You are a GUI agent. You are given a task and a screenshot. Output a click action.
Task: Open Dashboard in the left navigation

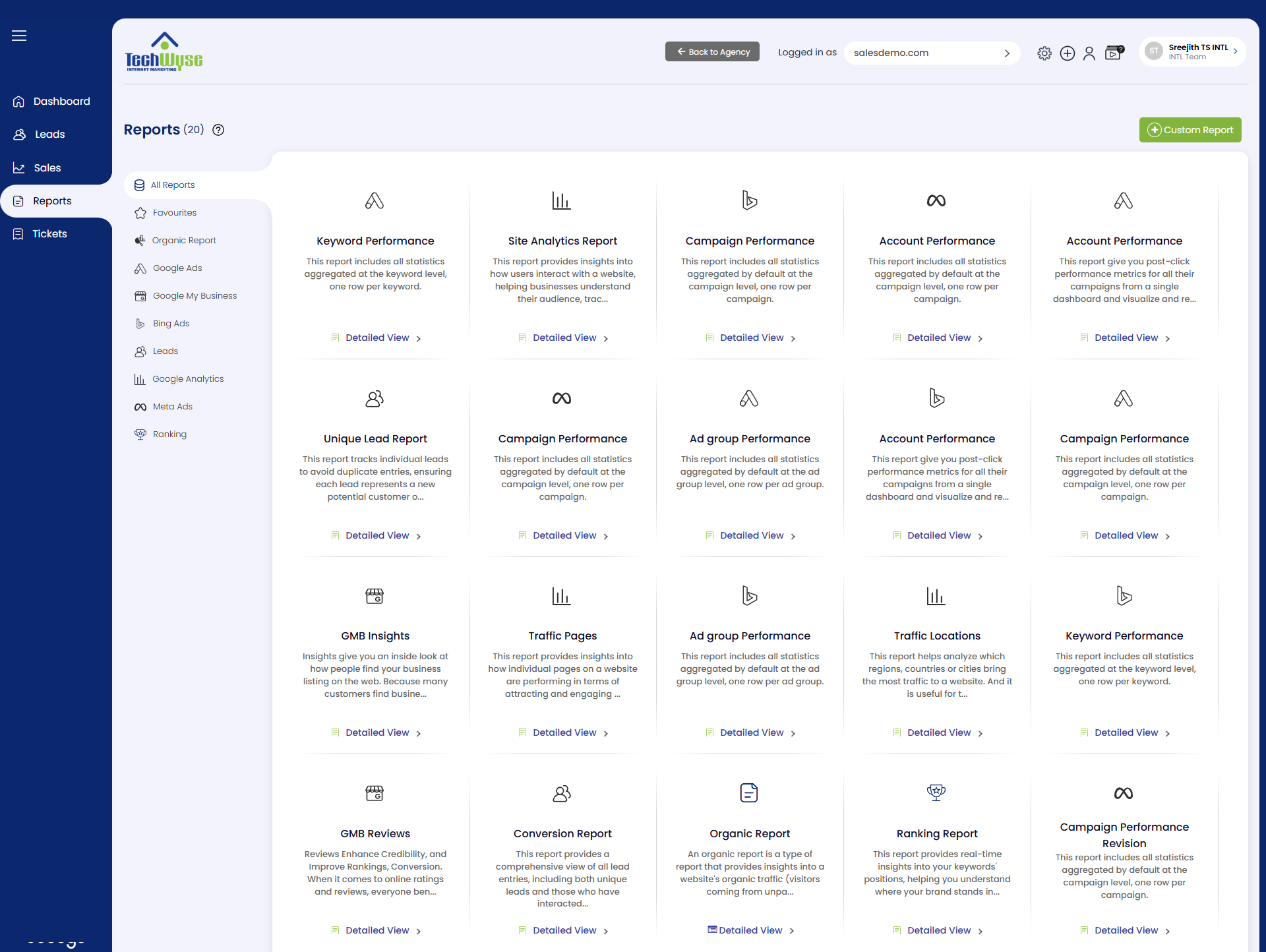click(x=51, y=102)
